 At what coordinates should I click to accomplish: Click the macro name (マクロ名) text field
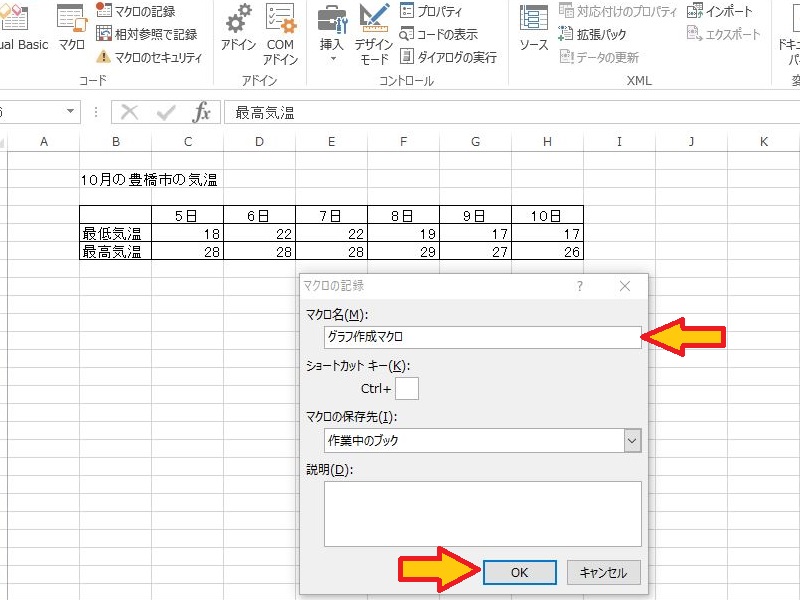[x=482, y=337]
